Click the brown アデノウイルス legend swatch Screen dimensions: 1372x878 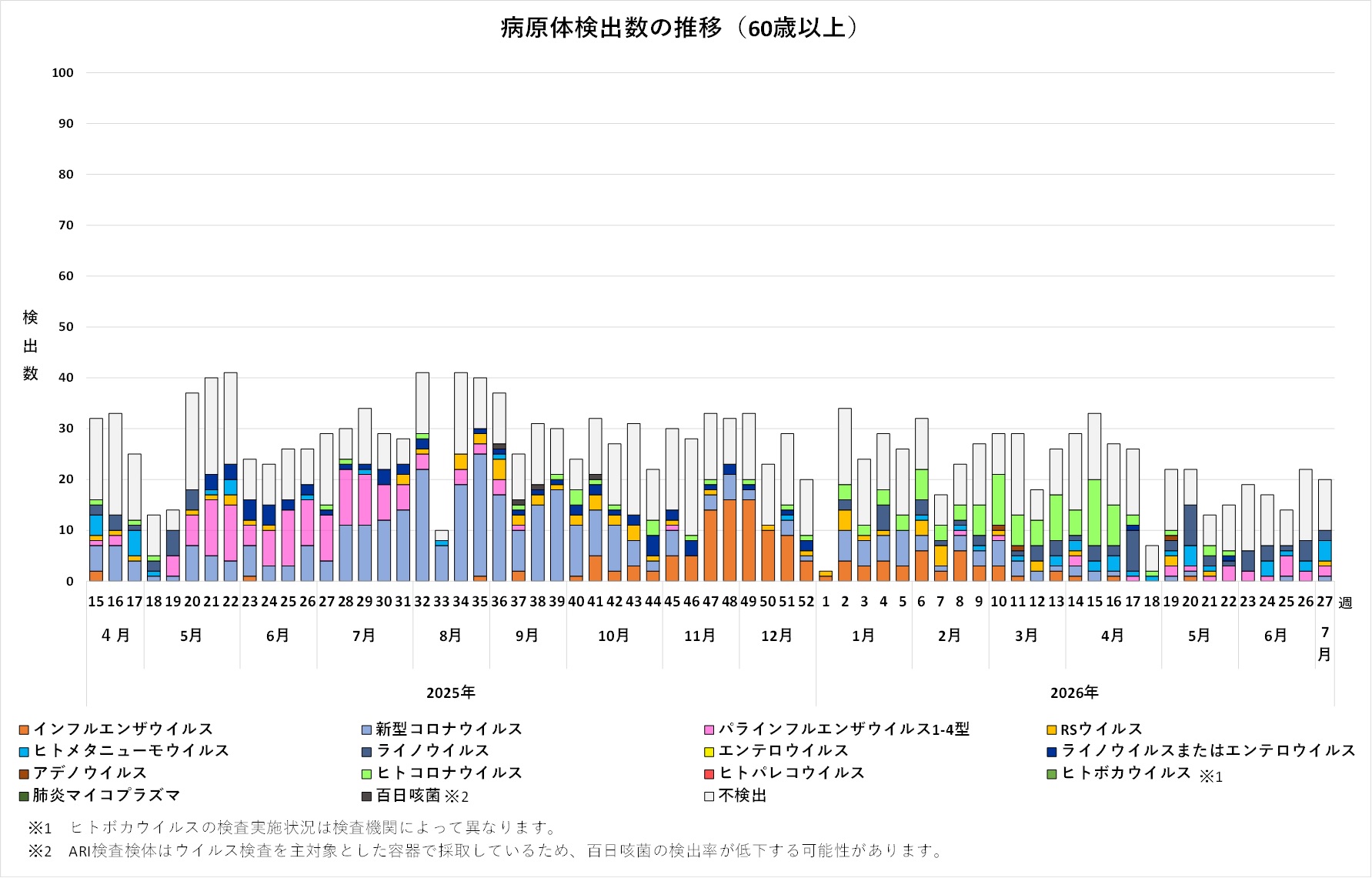(x=24, y=773)
